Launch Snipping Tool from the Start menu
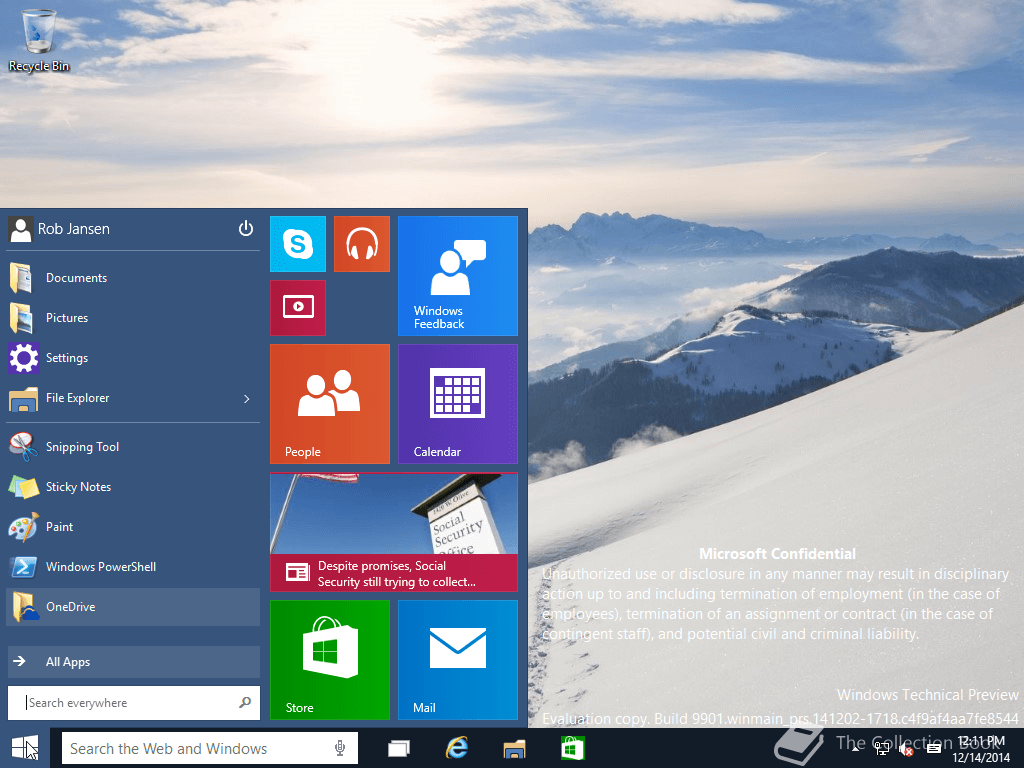The height and width of the screenshot is (768, 1024). point(133,447)
